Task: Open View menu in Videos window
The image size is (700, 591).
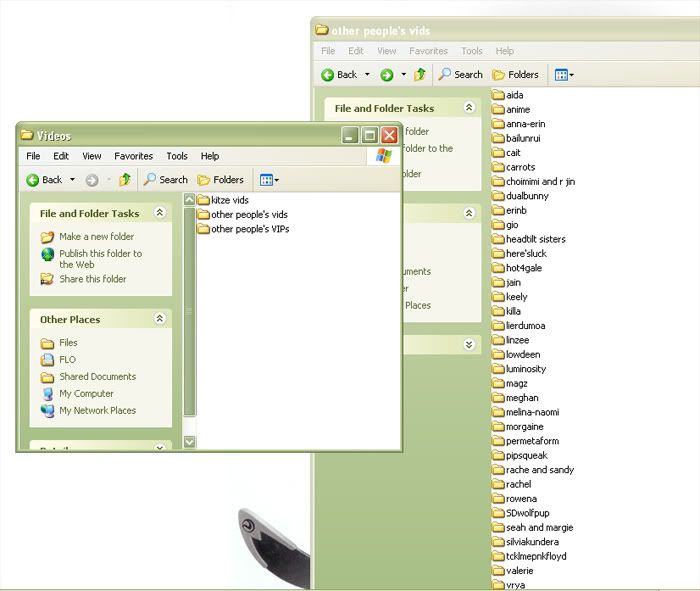Action: [92, 156]
